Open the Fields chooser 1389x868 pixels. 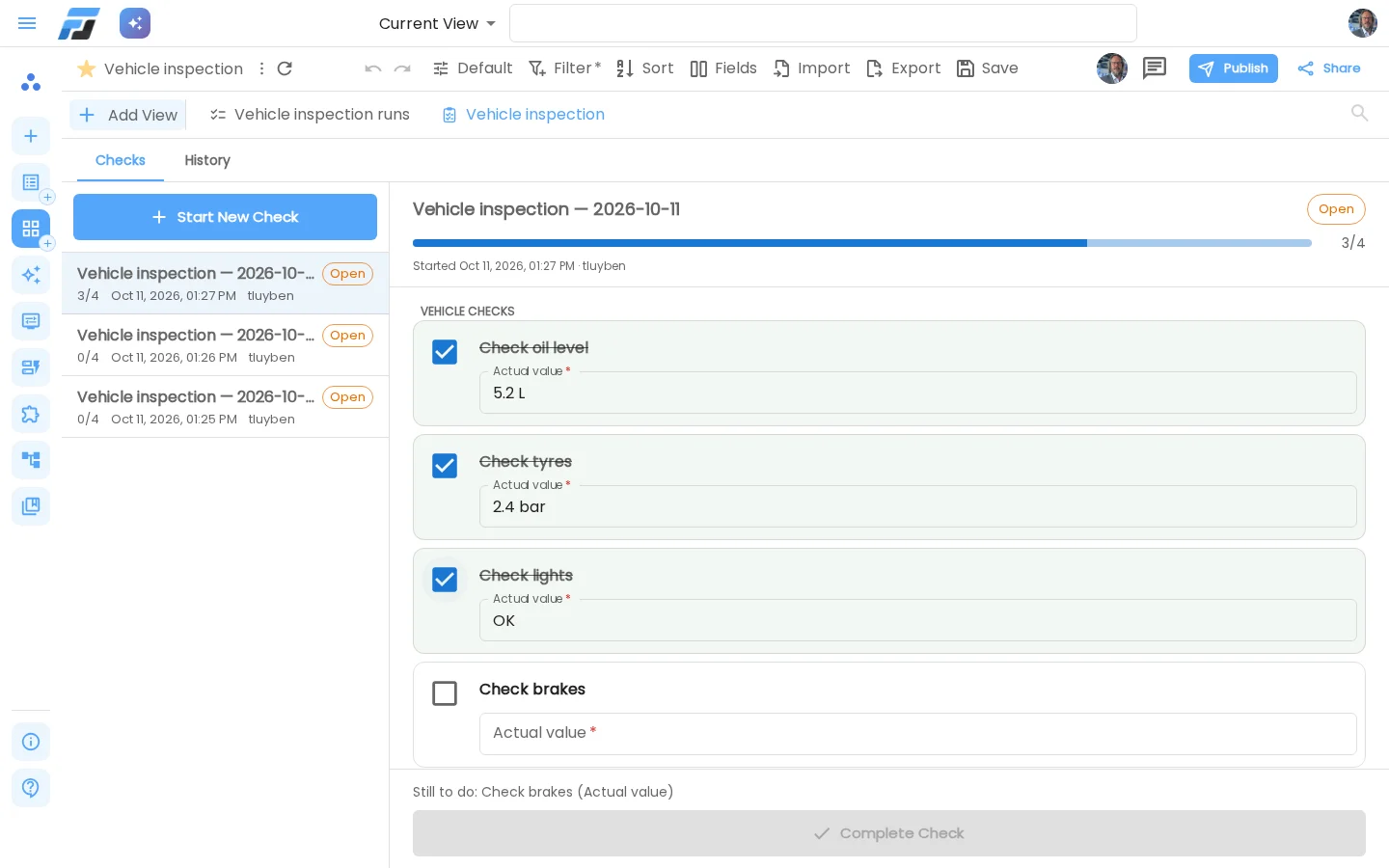723,68
